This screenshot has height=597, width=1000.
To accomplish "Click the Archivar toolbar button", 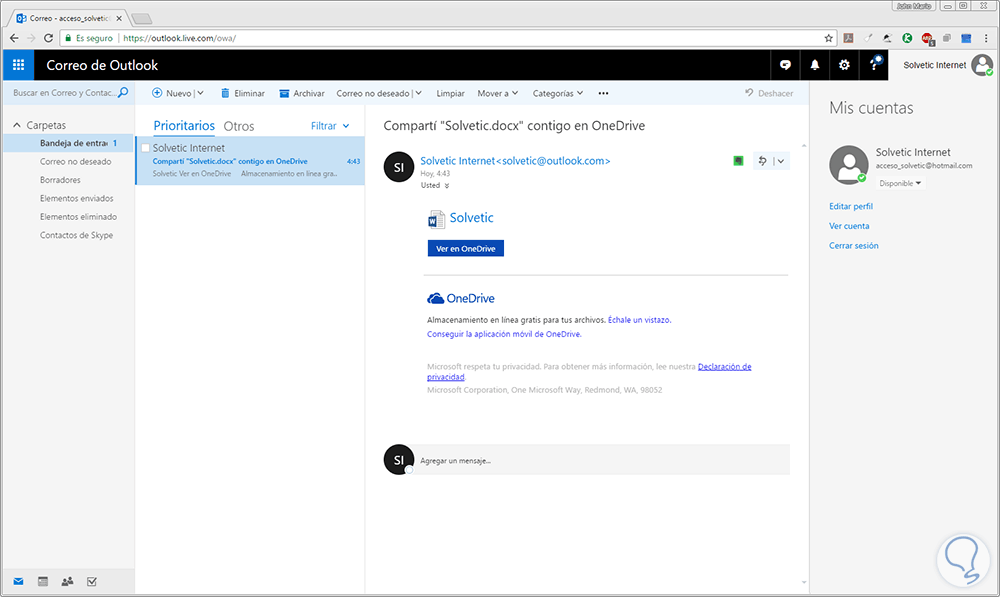I will [x=302, y=93].
